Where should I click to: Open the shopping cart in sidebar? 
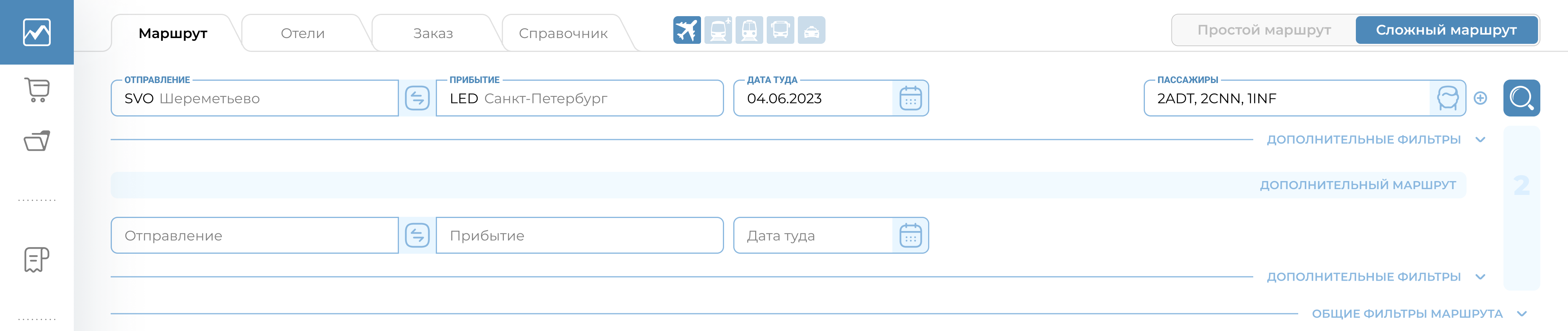click(37, 90)
